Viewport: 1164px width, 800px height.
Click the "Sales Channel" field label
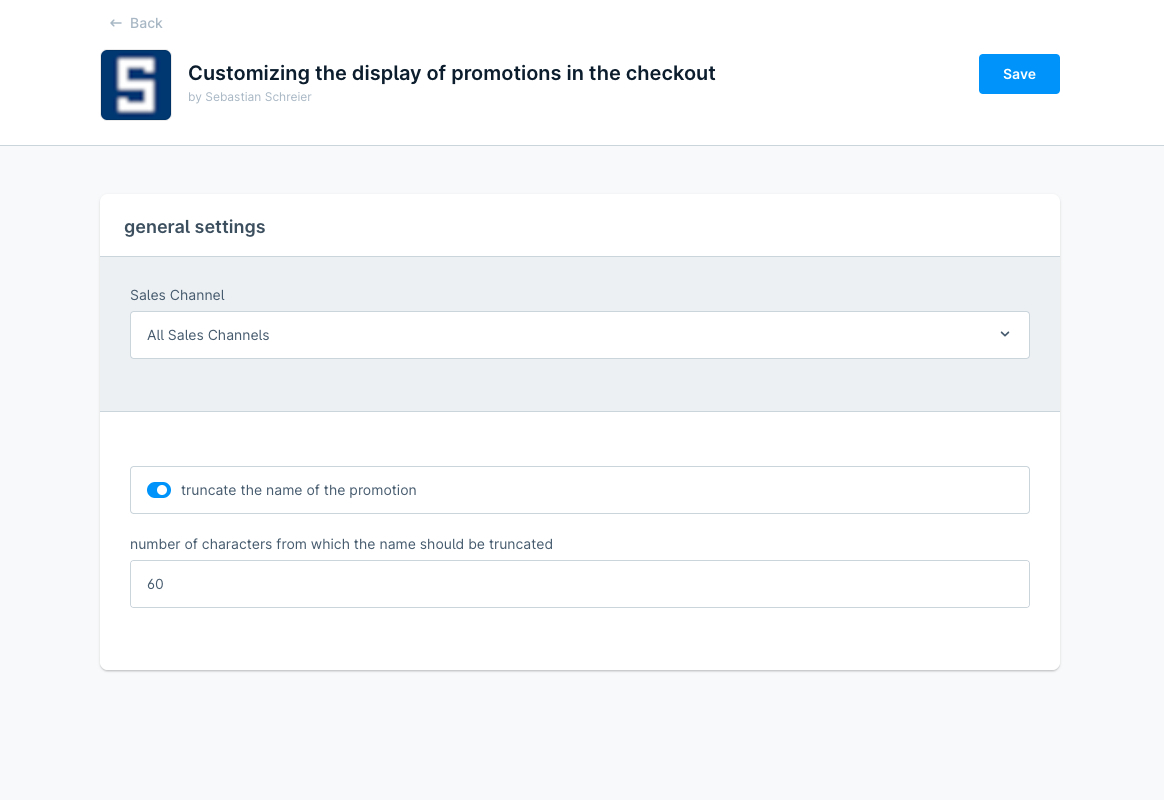coord(177,295)
